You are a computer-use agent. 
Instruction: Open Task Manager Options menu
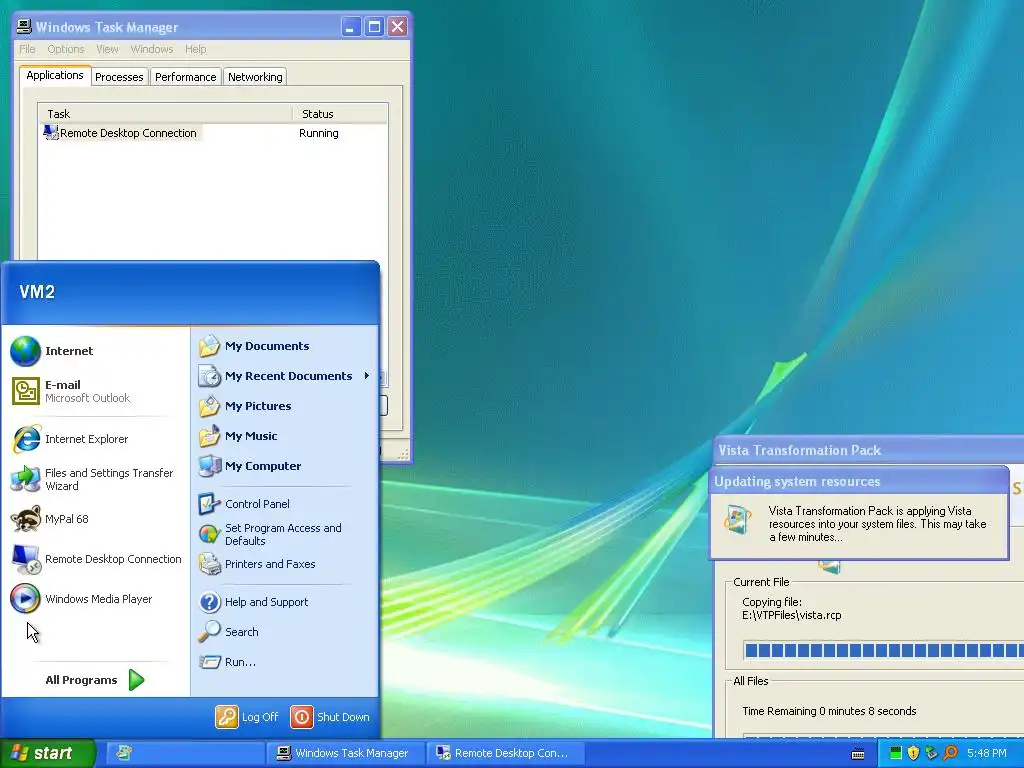pyautogui.click(x=65, y=49)
